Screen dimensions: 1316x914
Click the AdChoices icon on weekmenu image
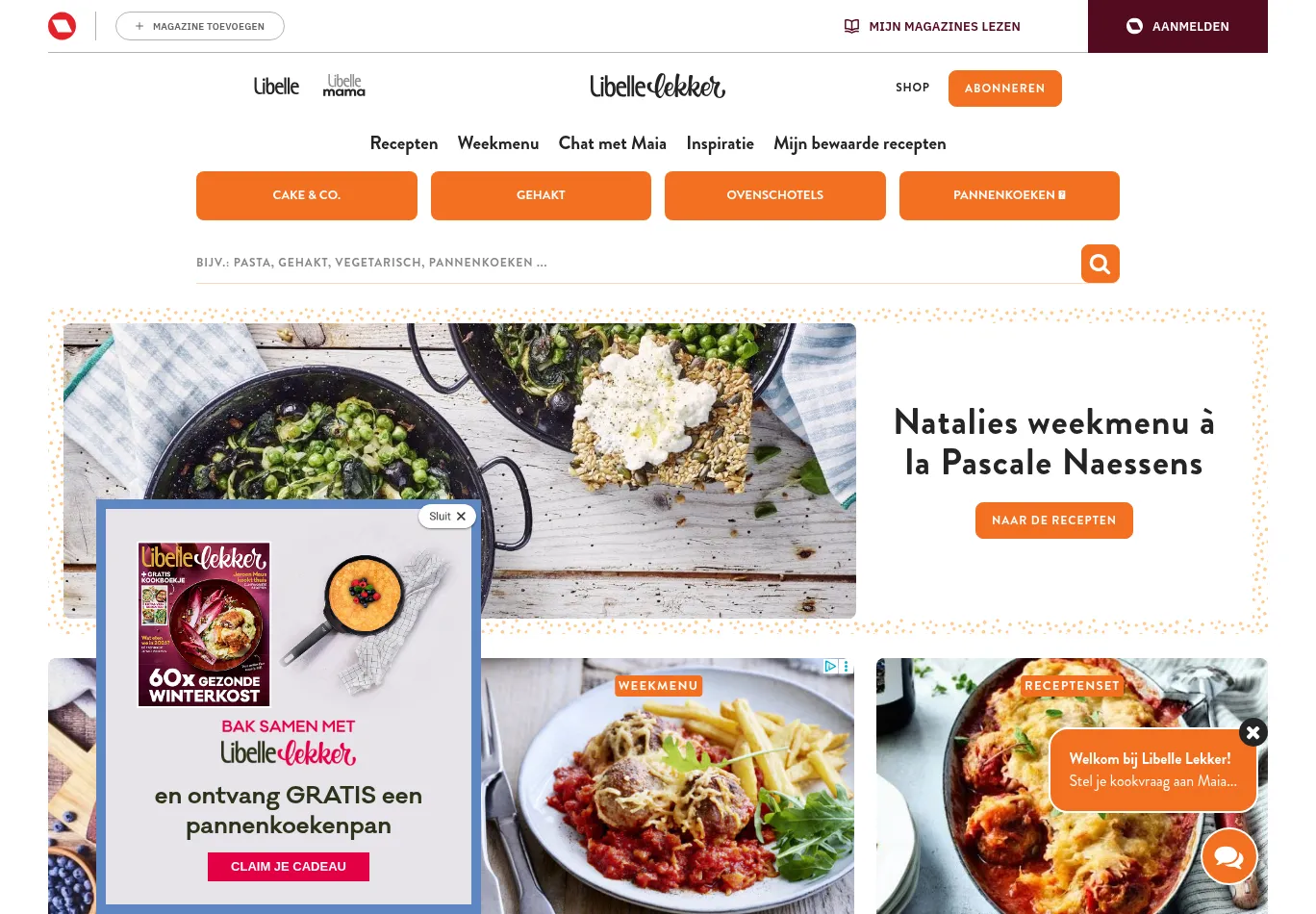(x=830, y=666)
